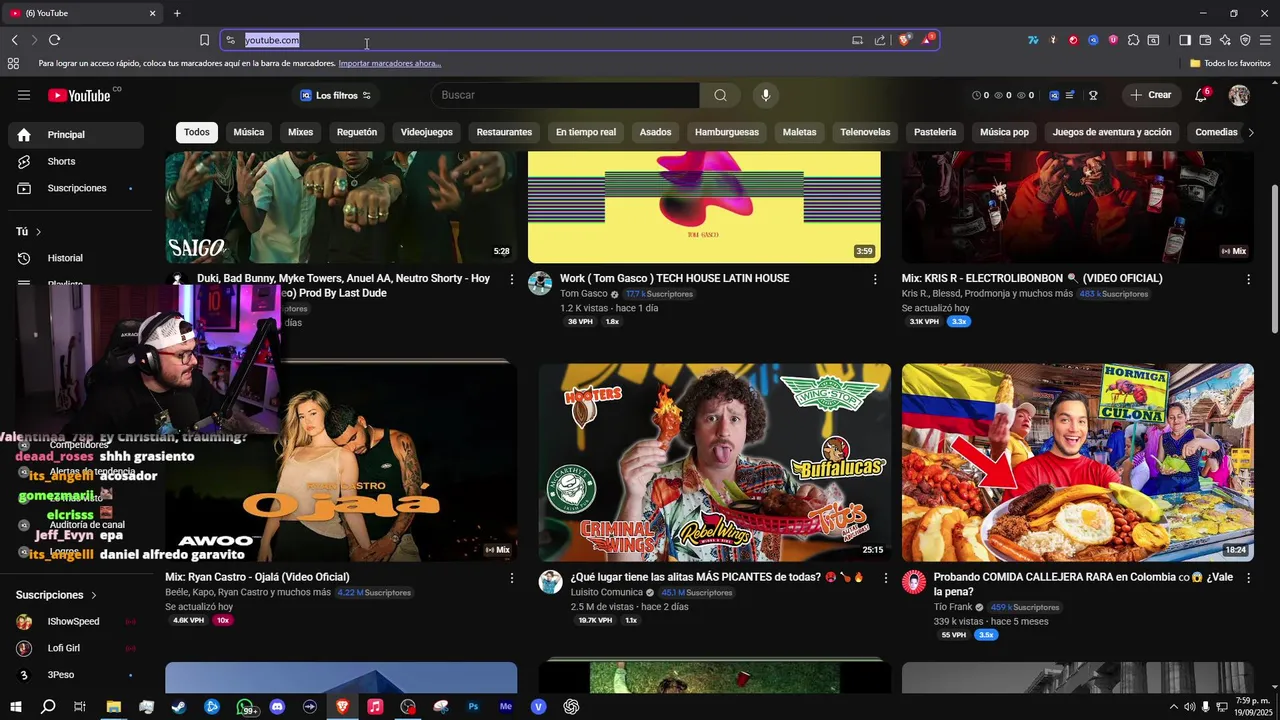Screen dimensions: 1280x720
Task: Open options menu for alitas MÁS PICANTES video
Action: point(885,577)
